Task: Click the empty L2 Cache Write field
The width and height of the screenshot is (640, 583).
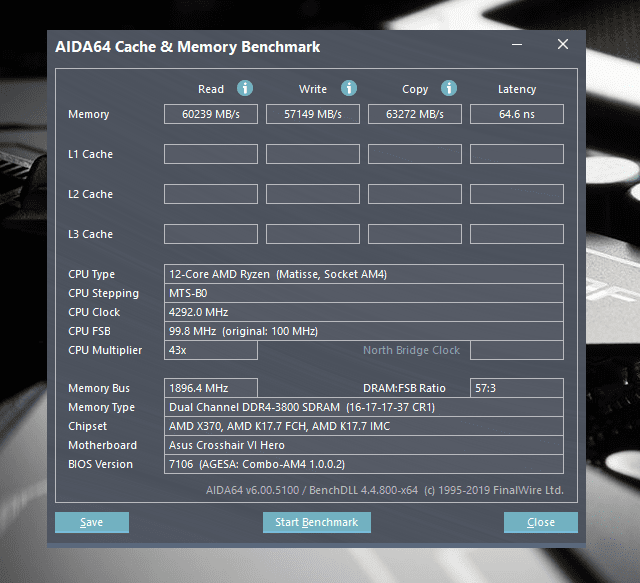Action: 313,194
